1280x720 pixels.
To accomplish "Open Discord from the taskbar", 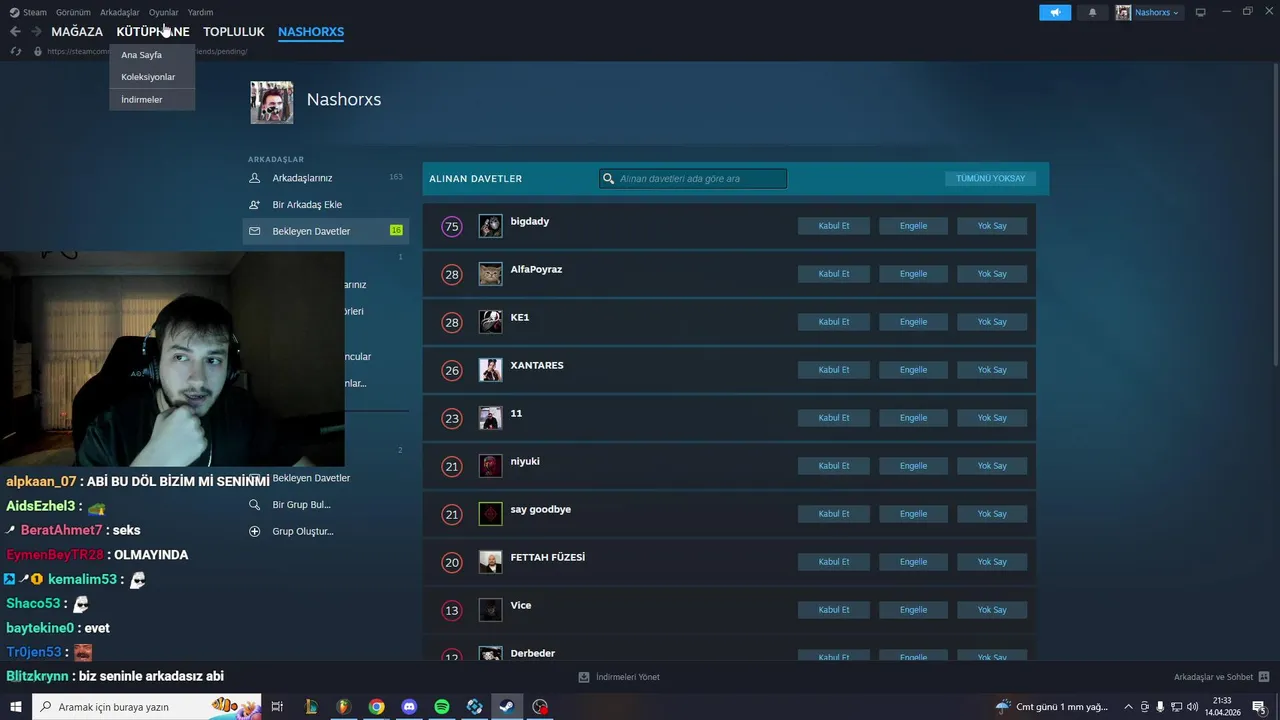I will click(x=409, y=707).
